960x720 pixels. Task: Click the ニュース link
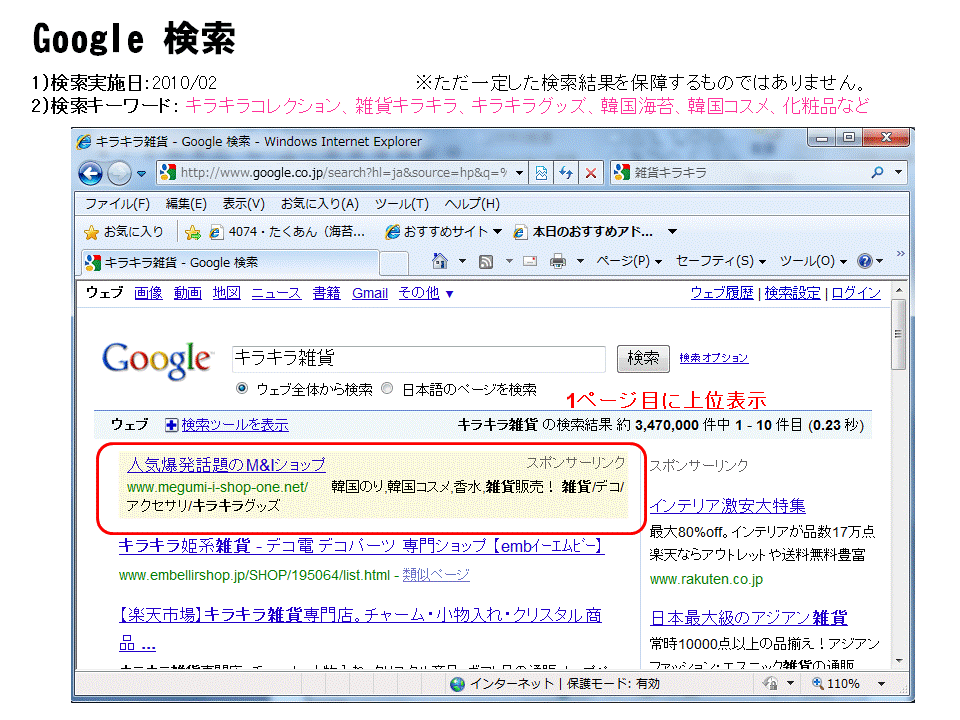[276, 293]
